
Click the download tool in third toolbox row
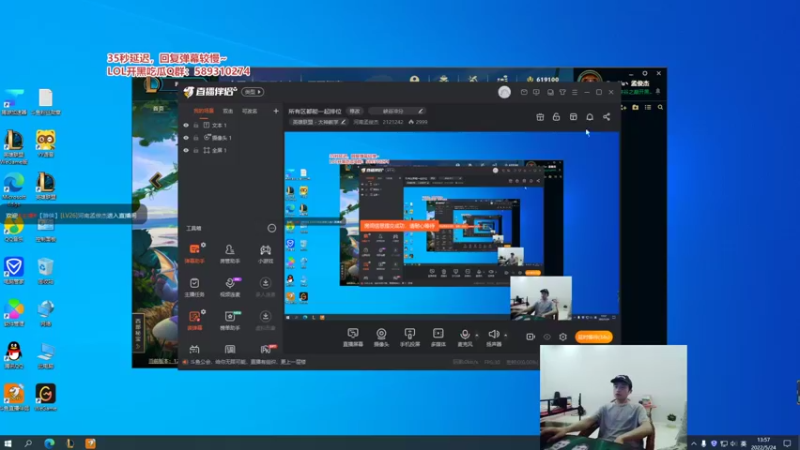[265, 320]
